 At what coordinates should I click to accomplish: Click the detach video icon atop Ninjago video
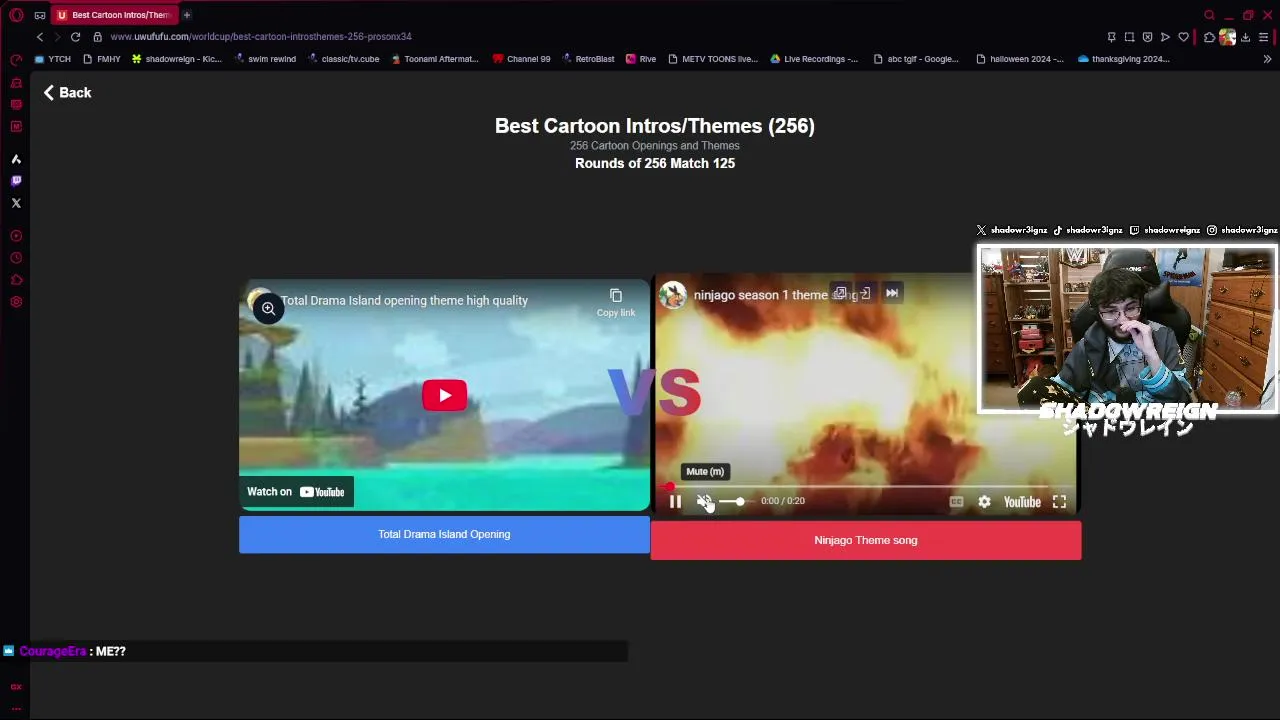pos(865,293)
